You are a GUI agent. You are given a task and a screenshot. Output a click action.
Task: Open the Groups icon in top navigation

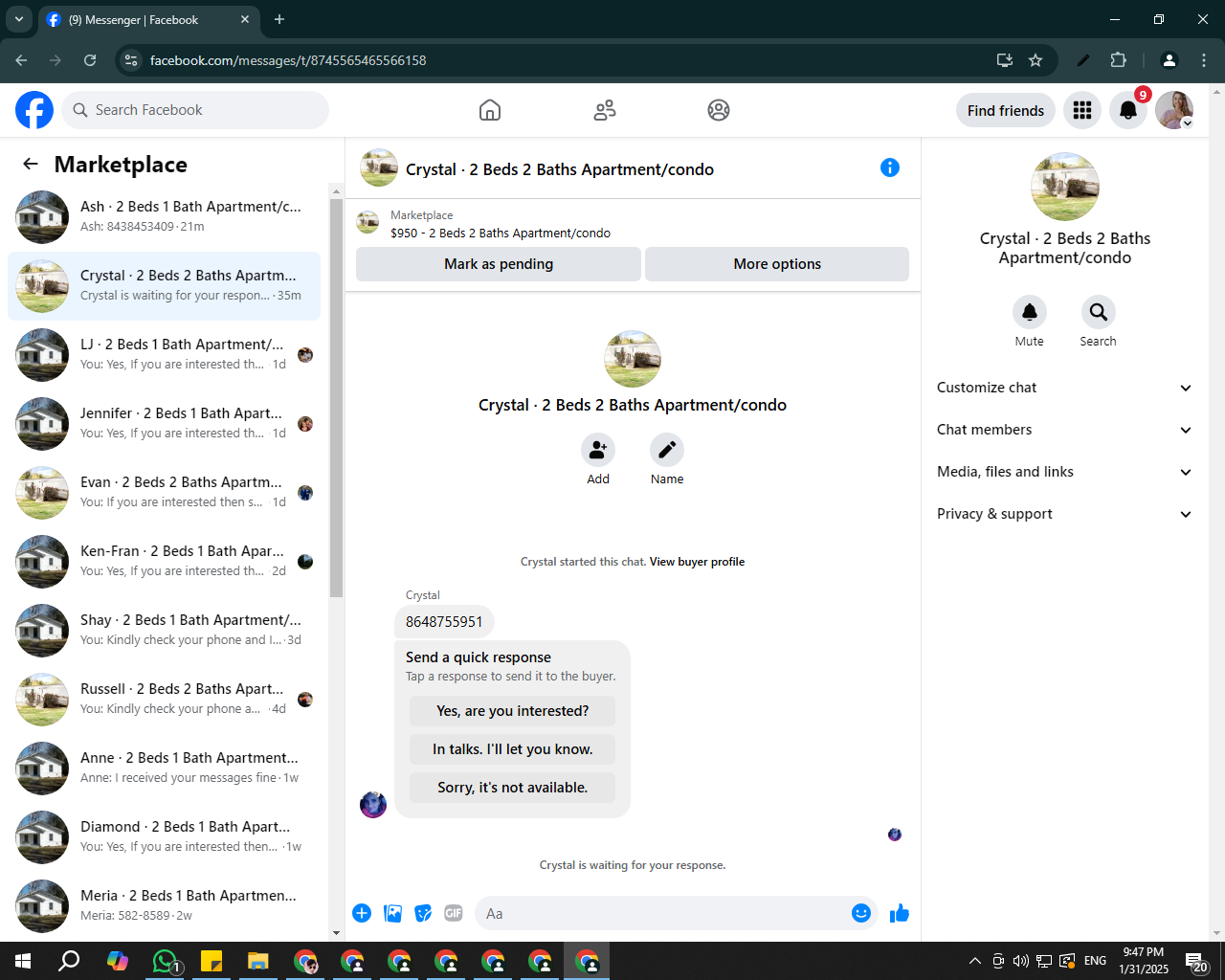tap(719, 110)
